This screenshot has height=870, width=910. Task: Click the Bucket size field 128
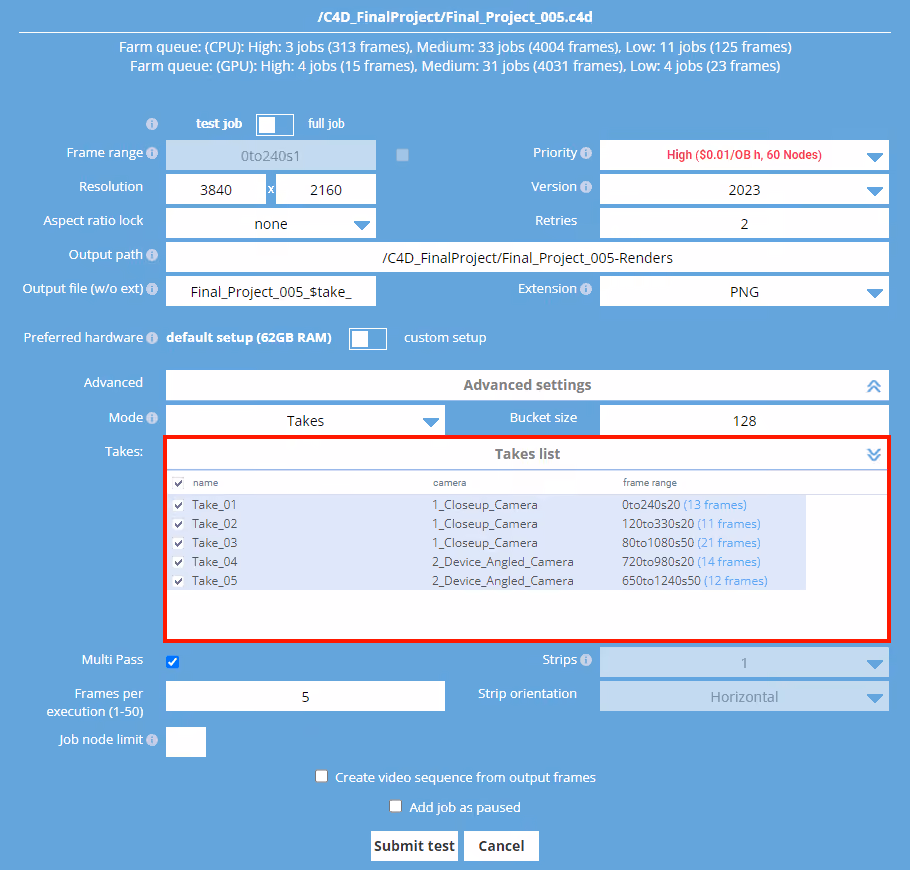744,420
